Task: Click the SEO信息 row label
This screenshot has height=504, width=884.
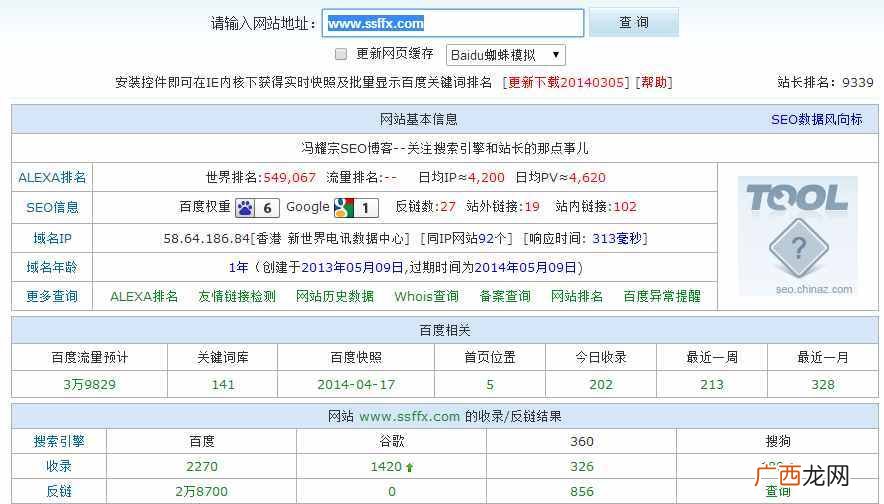Action: pyautogui.click(x=52, y=207)
